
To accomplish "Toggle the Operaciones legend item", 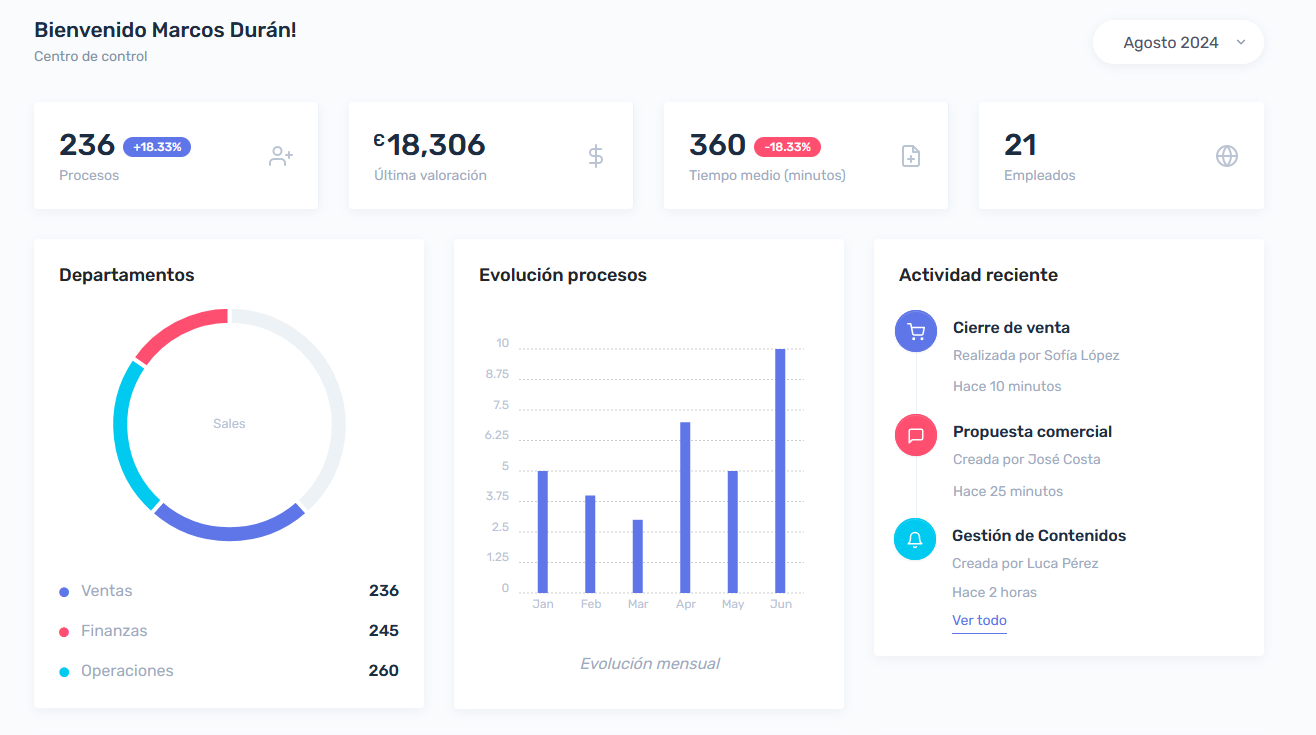I will 126,671.
